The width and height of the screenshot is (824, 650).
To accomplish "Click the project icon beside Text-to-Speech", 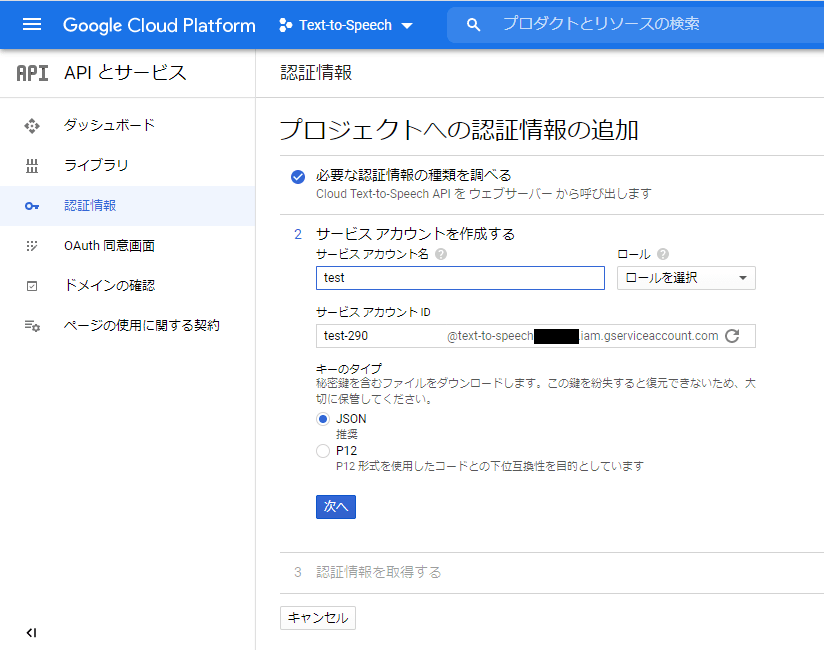I will click(x=285, y=25).
